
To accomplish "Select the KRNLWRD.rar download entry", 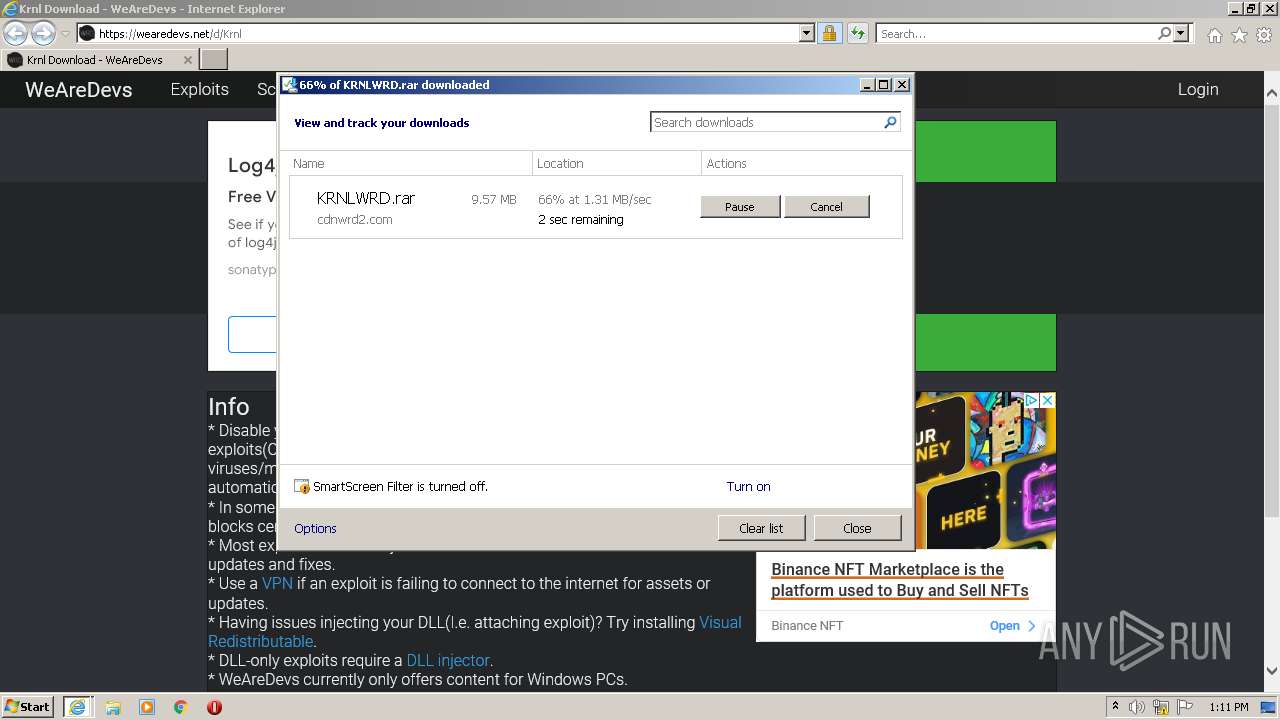I will pos(595,208).
